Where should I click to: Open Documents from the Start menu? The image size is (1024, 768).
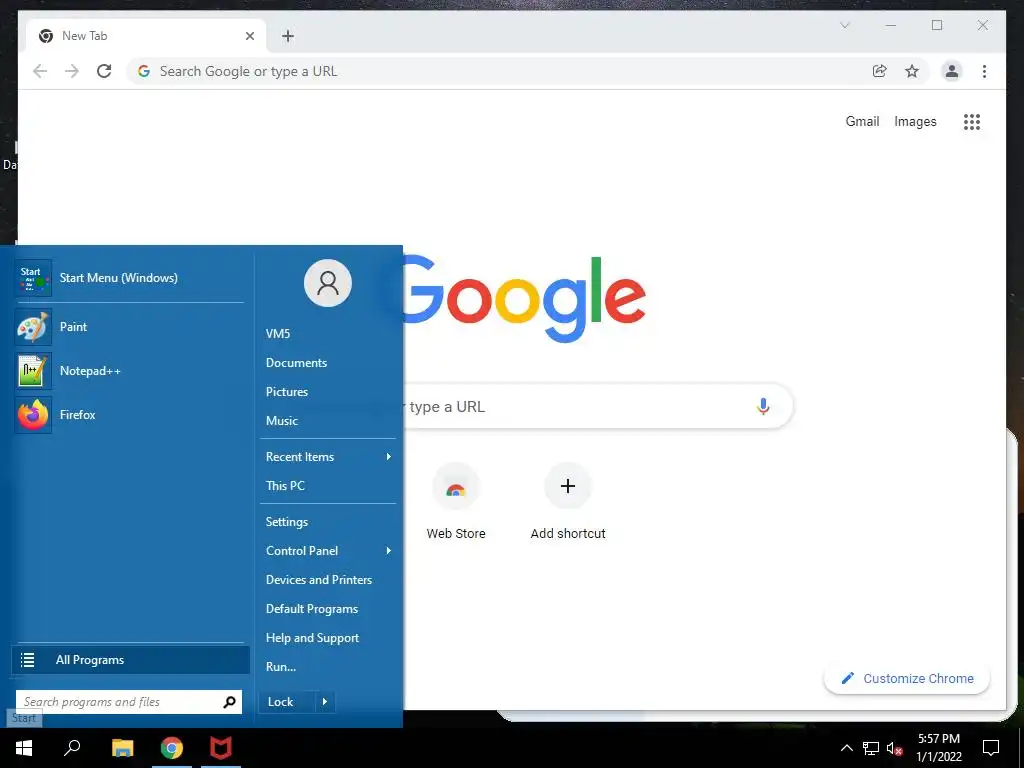[x=296, y=362]
